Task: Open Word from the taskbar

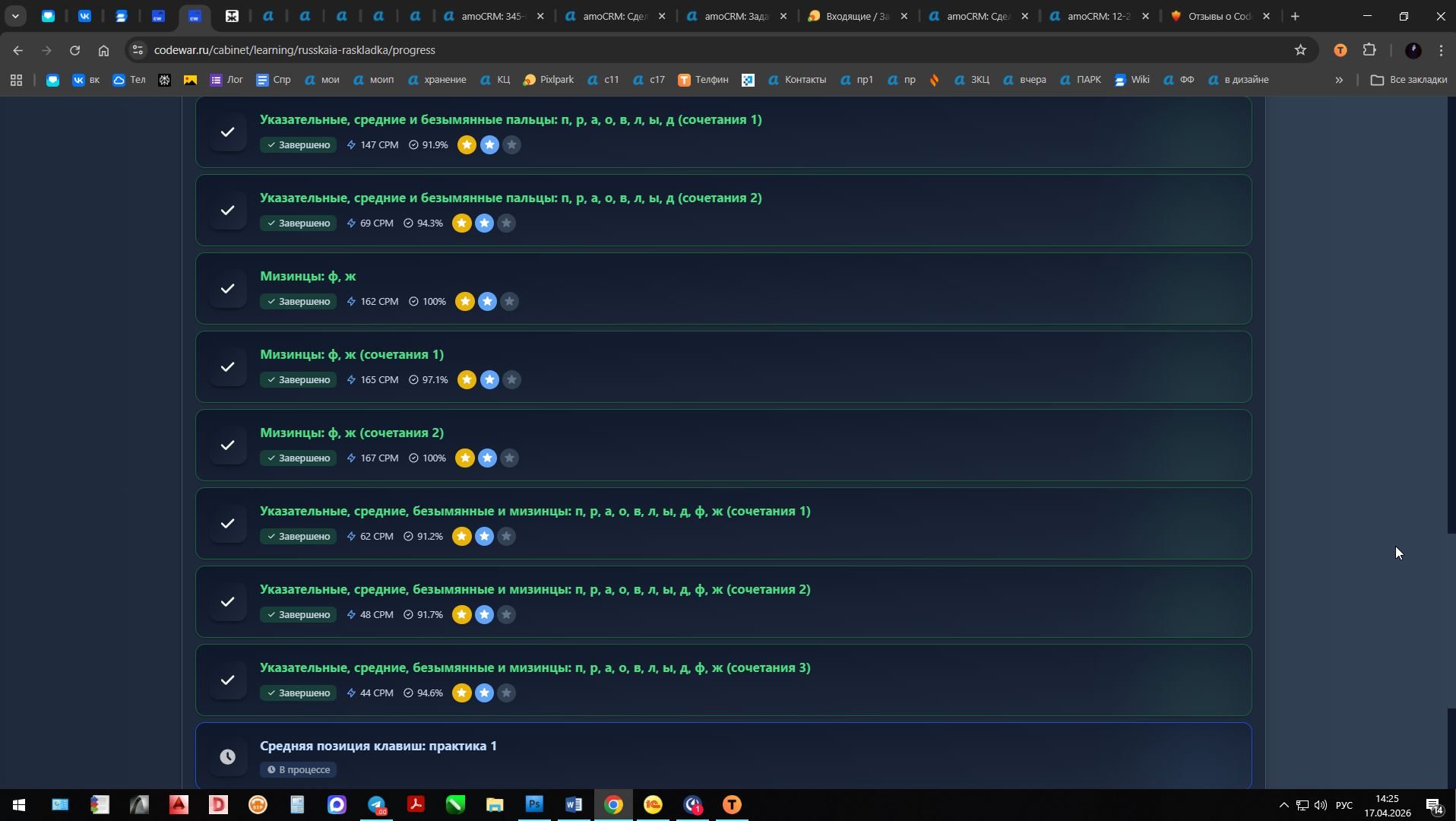Action: pos(574,804)
